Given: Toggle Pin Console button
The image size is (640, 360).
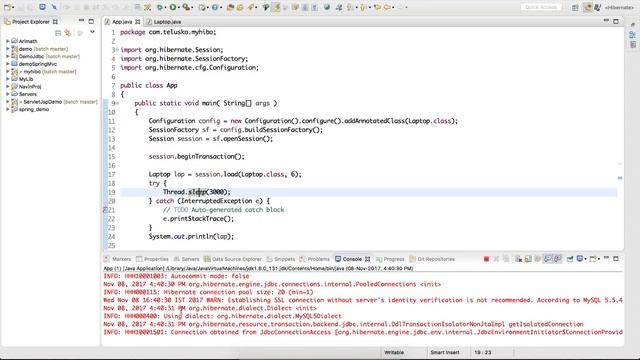Looking at the screenshot, I should click(570, 259).
